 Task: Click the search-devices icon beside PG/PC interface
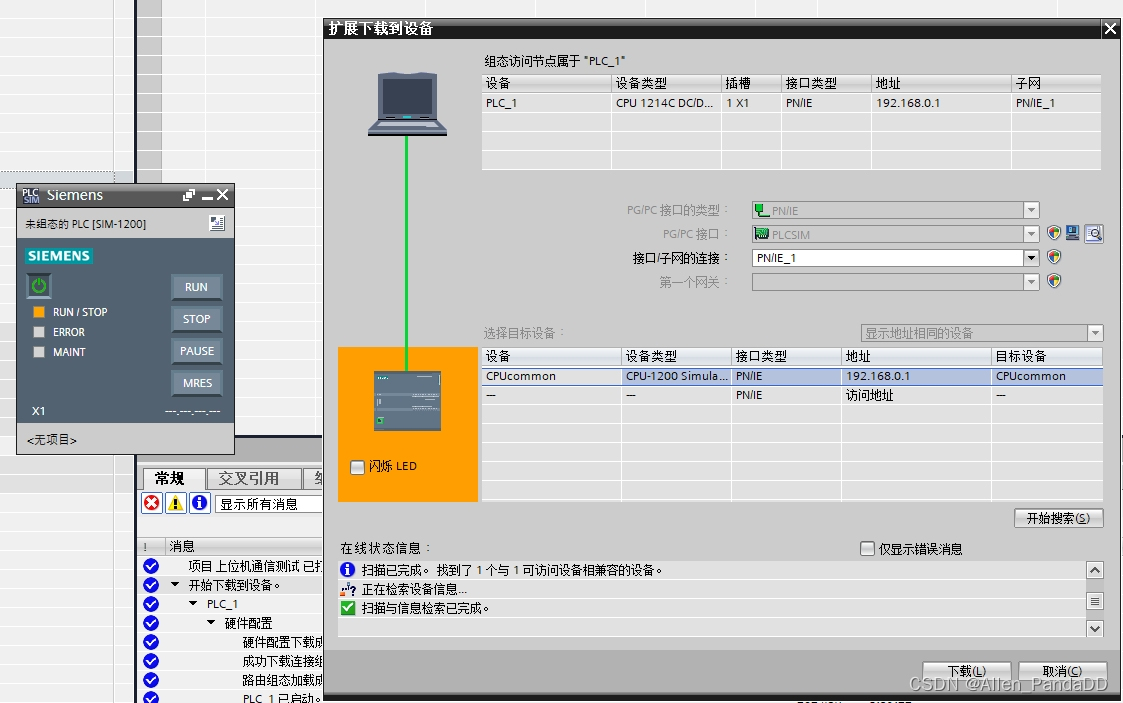[x=1094, y=233]
